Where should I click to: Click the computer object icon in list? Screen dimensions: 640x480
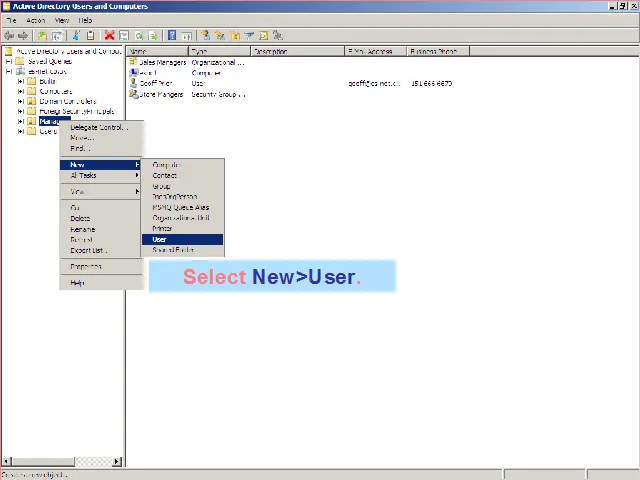tap(133, 73)
